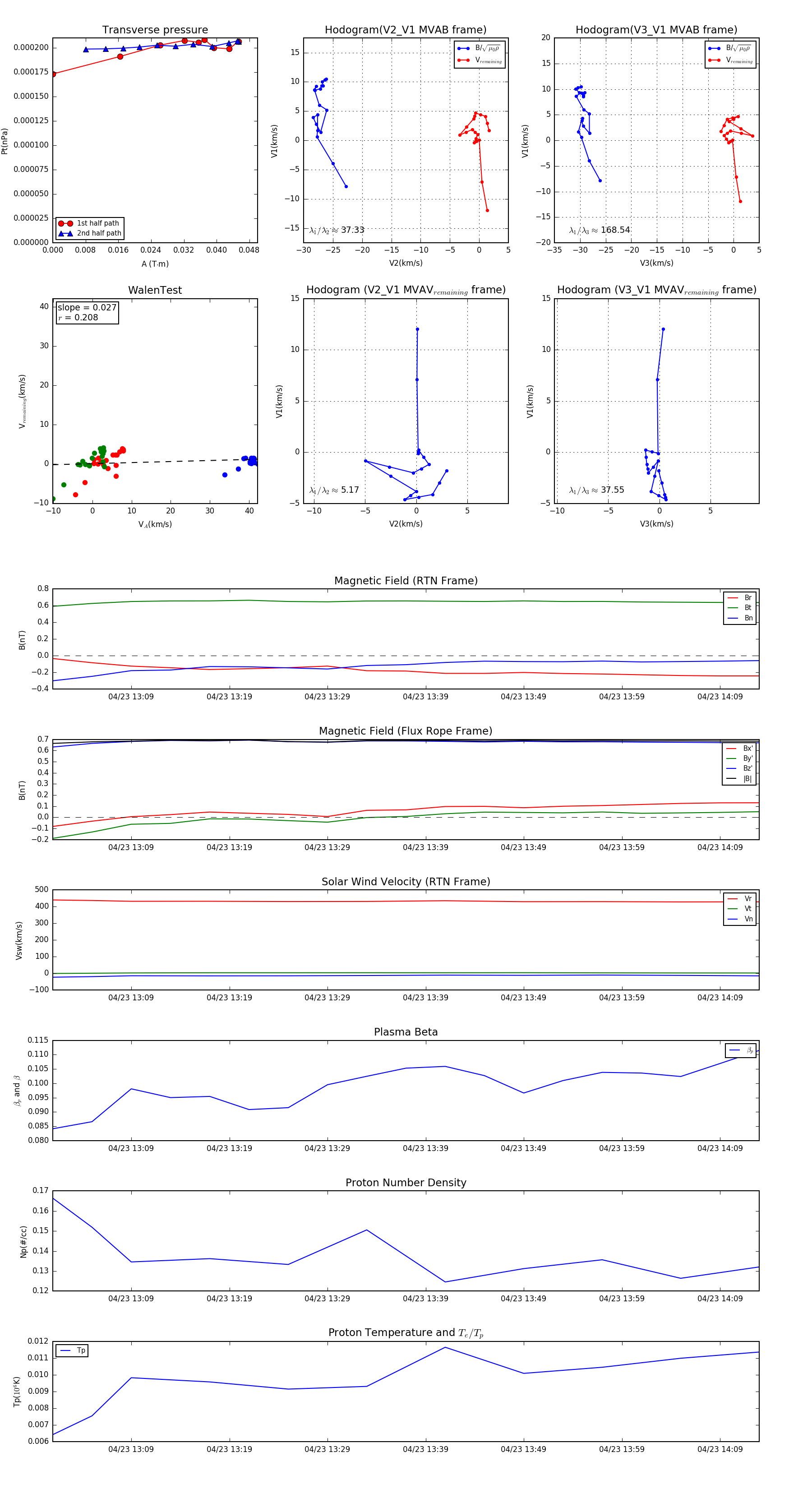Screen dimensions: 812x1489
Task: Click the 'V_A(km/s)' x-axis label in WalenTest
Action: click(155, 524)
